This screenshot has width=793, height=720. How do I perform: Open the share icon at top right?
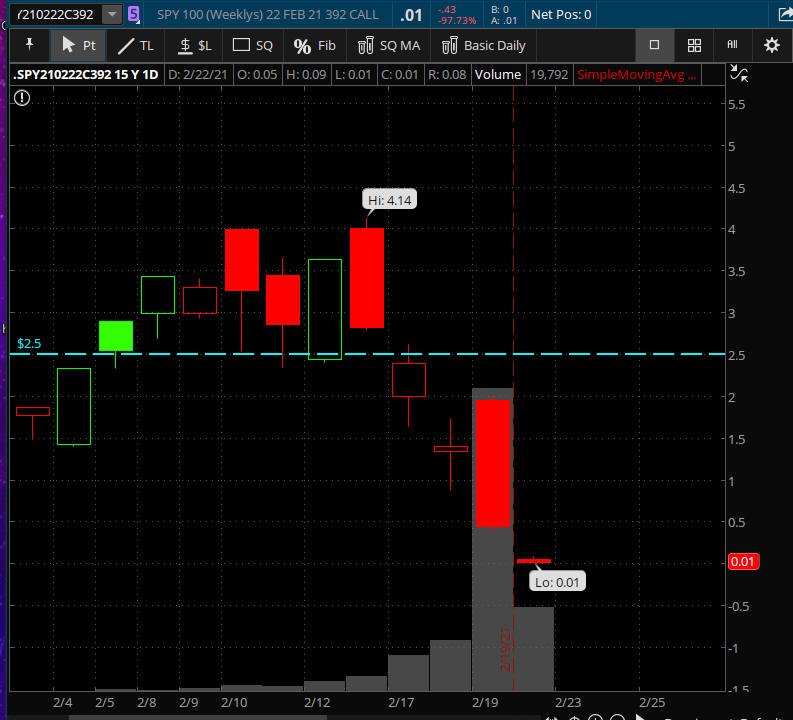[x=785, y=14]
